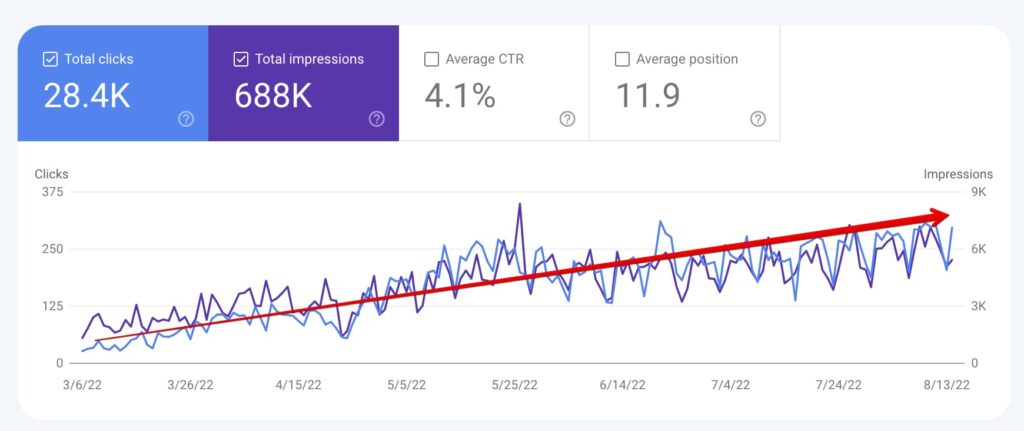This screenshot has width=1024, height=431.
Task: Select the 688K total impressions value
Action: (275, 96)
